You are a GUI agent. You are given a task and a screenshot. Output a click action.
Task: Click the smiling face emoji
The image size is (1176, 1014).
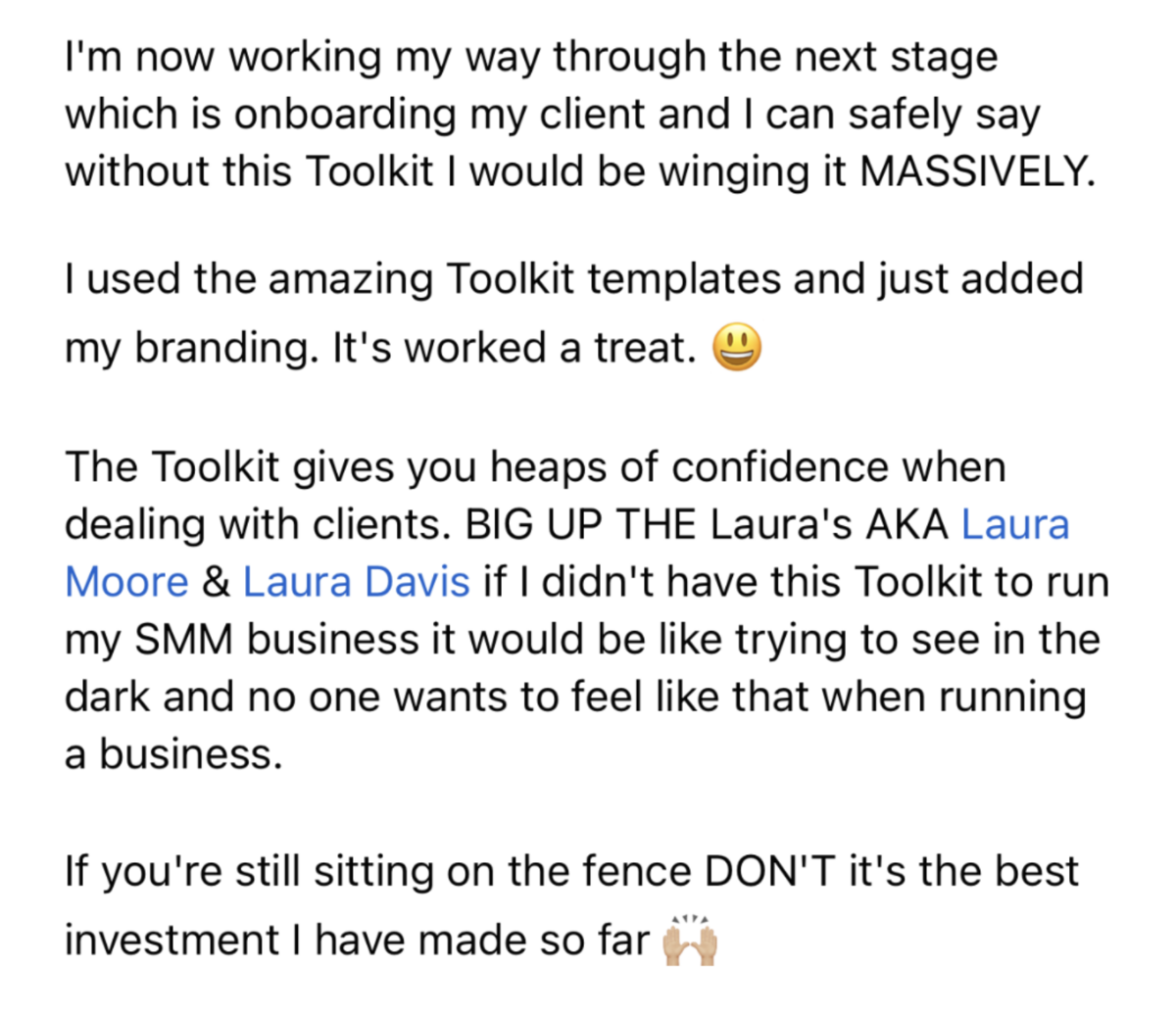click(x=737, y=349)
